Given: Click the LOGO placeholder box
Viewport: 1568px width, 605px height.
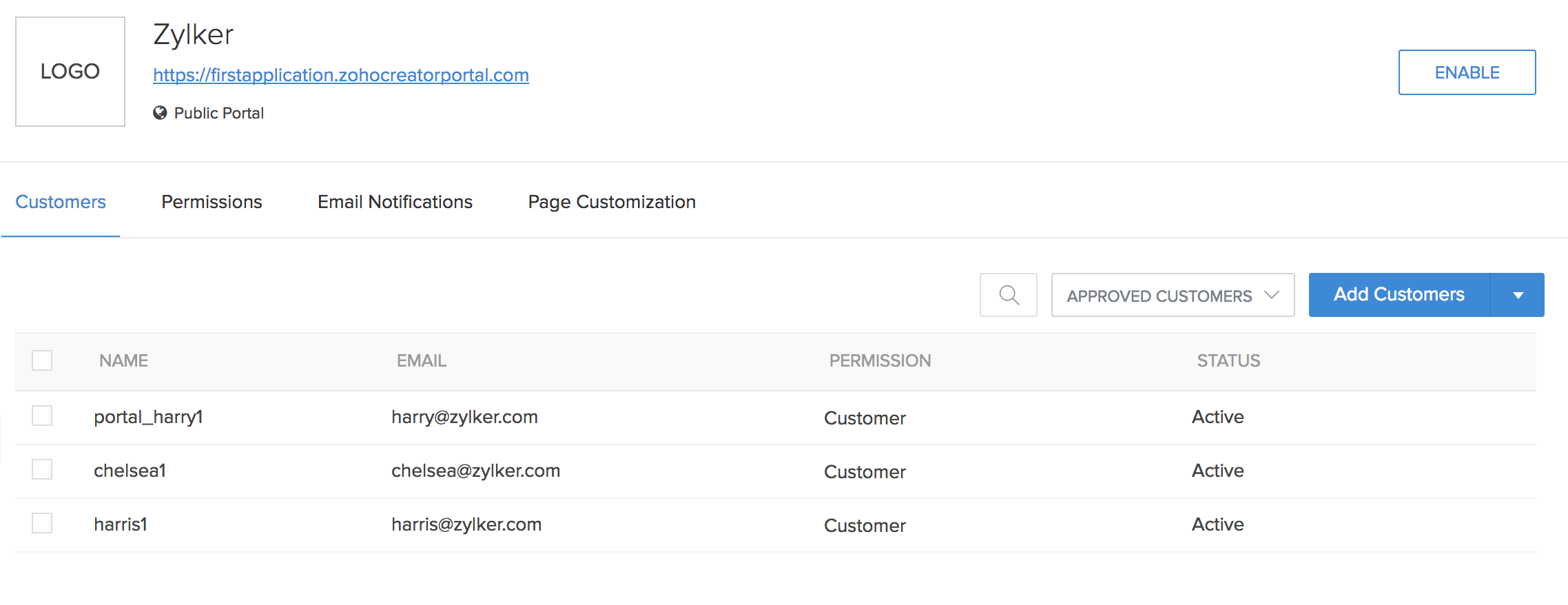Looking at the screenshot, I should [70, 72].
